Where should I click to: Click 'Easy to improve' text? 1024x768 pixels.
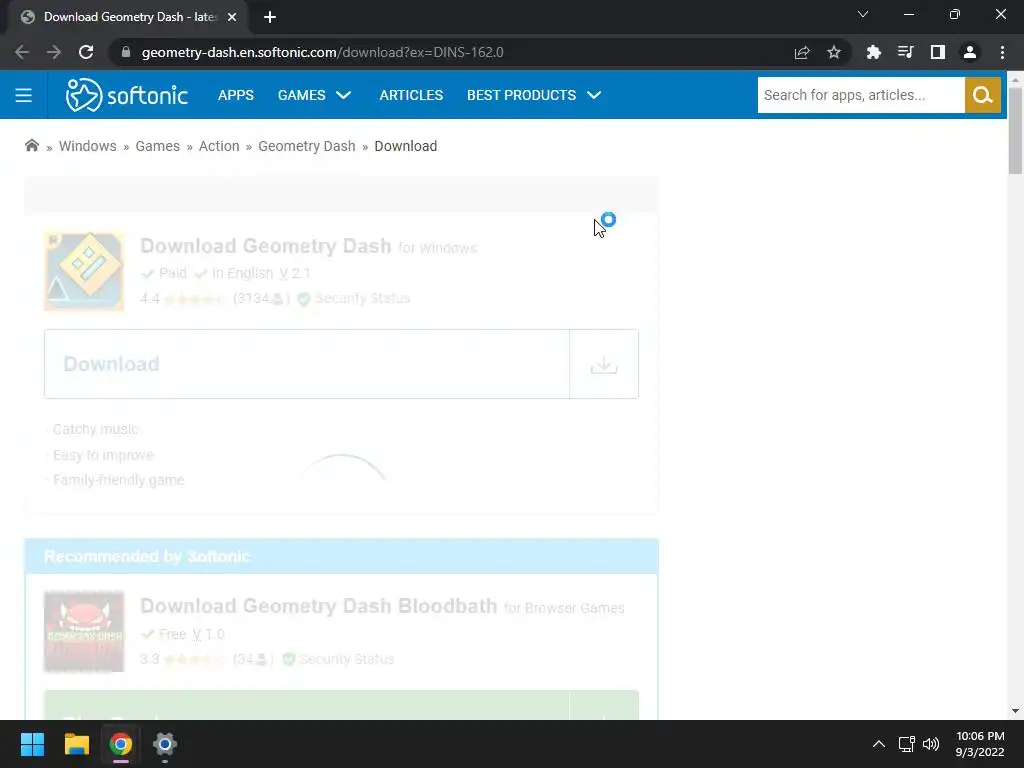(103, 455)
